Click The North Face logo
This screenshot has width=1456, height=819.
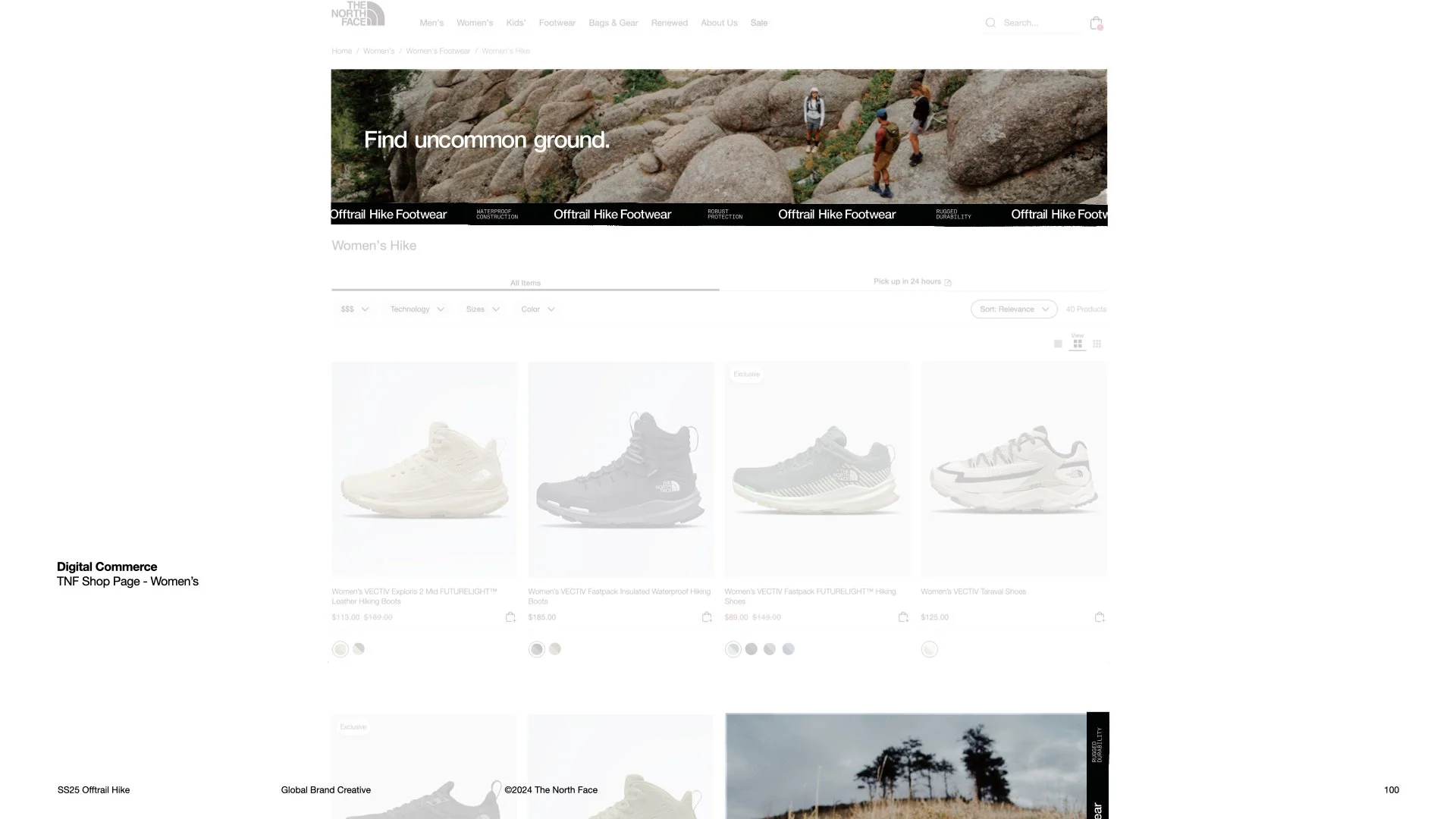(358, 14)
